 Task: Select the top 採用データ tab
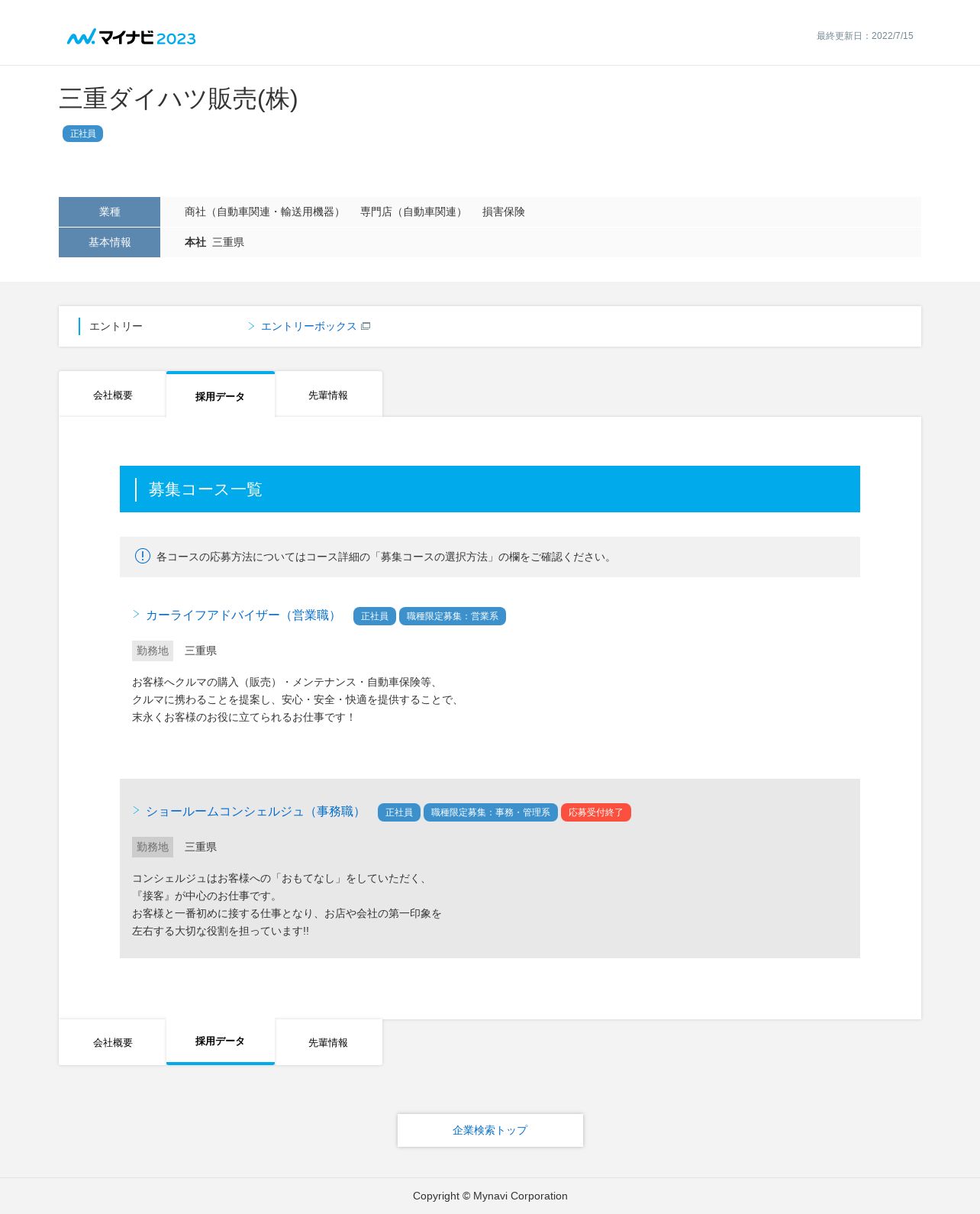tap(221, 395)
